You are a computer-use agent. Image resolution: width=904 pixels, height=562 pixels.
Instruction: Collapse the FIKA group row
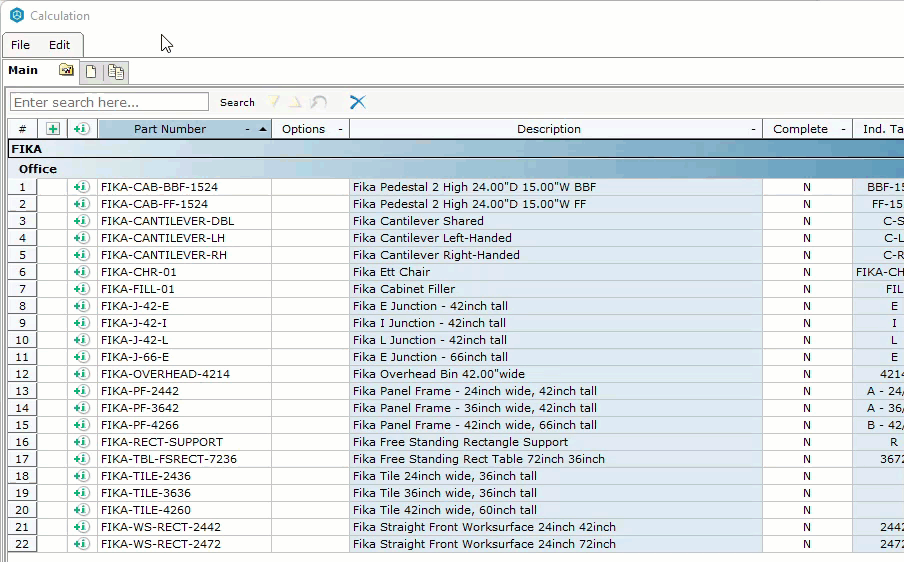455,149
